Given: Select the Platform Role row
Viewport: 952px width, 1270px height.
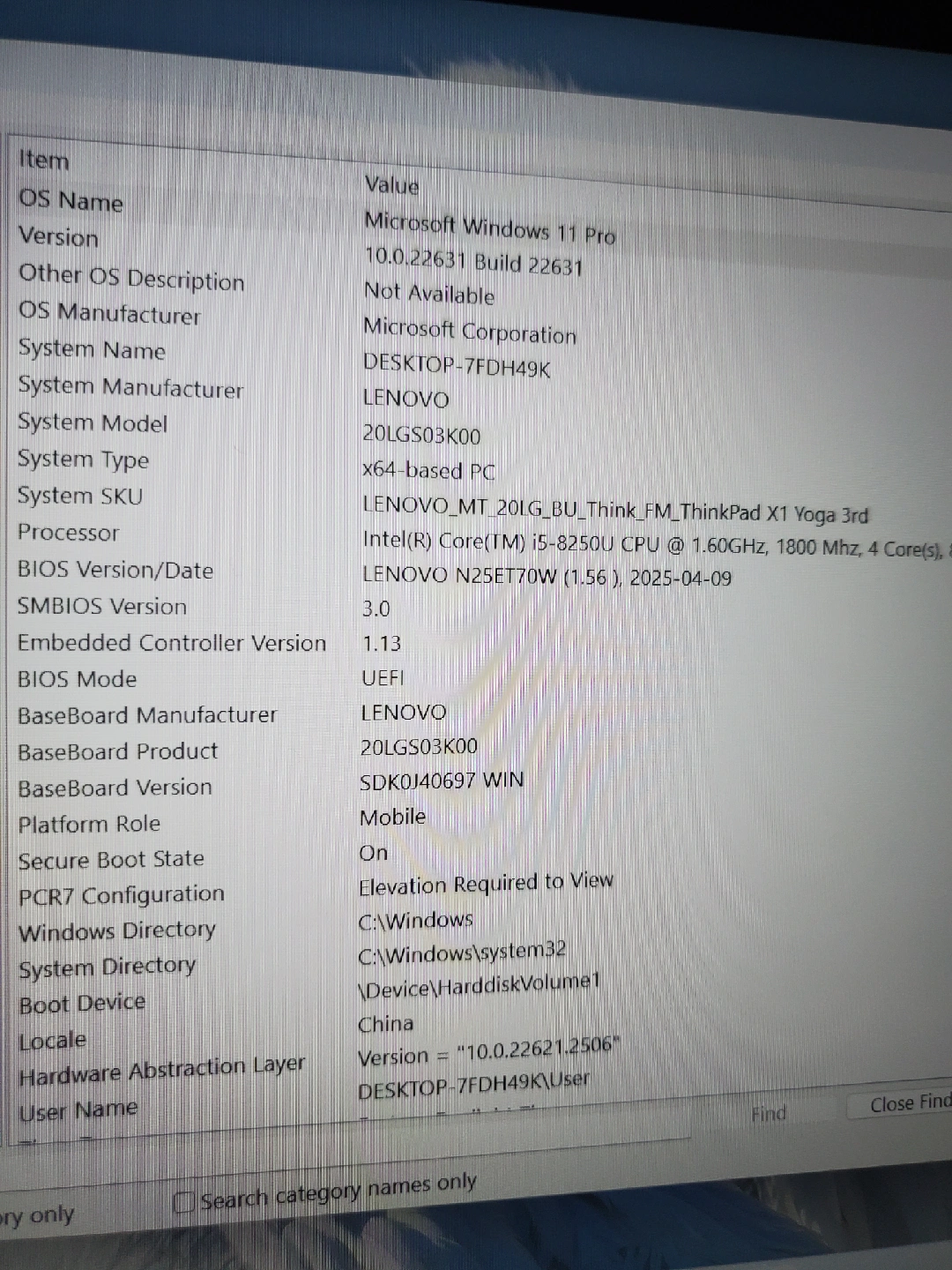Looking at the screenshot, I should tap(89, 825).
